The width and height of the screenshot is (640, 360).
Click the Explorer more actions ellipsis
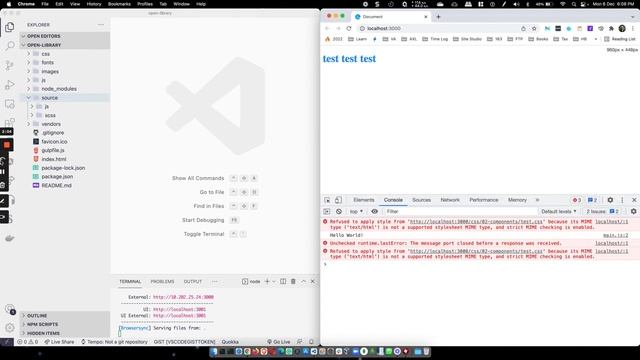pos(101,25)
